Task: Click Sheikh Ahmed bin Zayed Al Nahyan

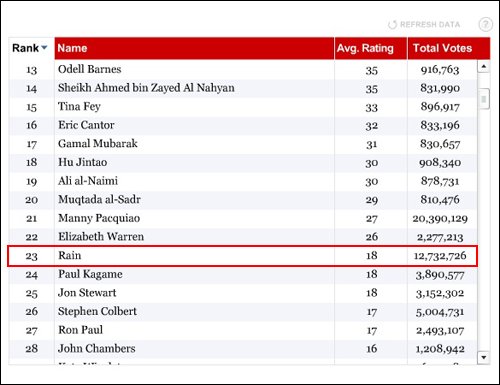Action: pyautogui.click(x=146, y=88)
